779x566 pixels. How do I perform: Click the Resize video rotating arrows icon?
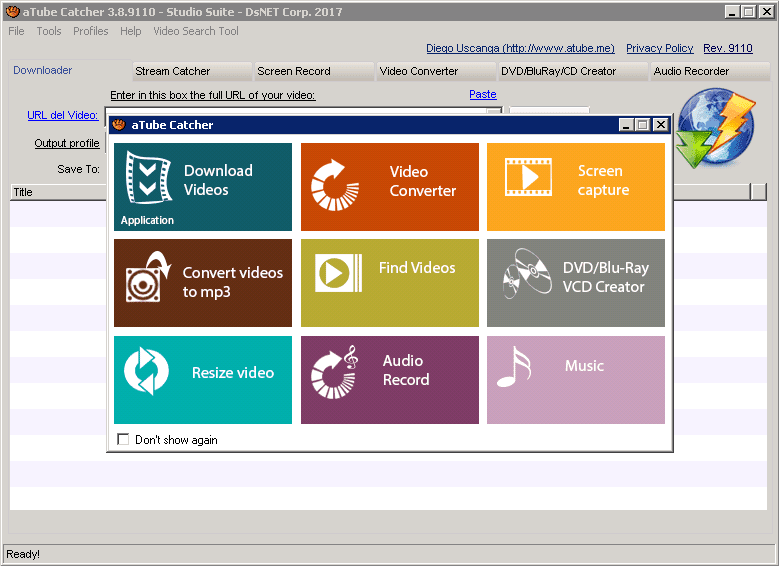pos(146,371)
